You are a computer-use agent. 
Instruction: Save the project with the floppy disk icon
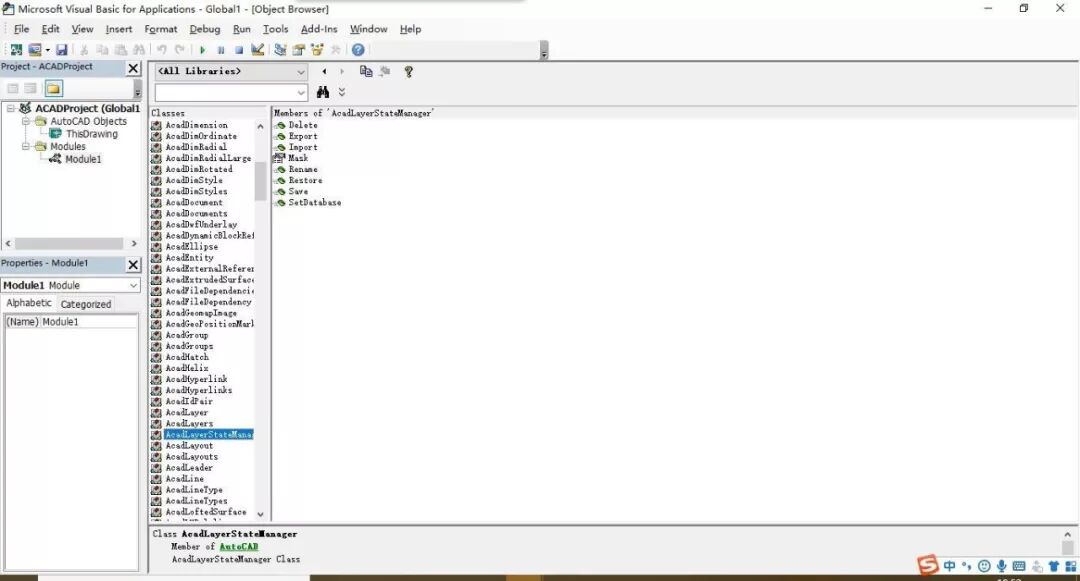tap(62, 50)
